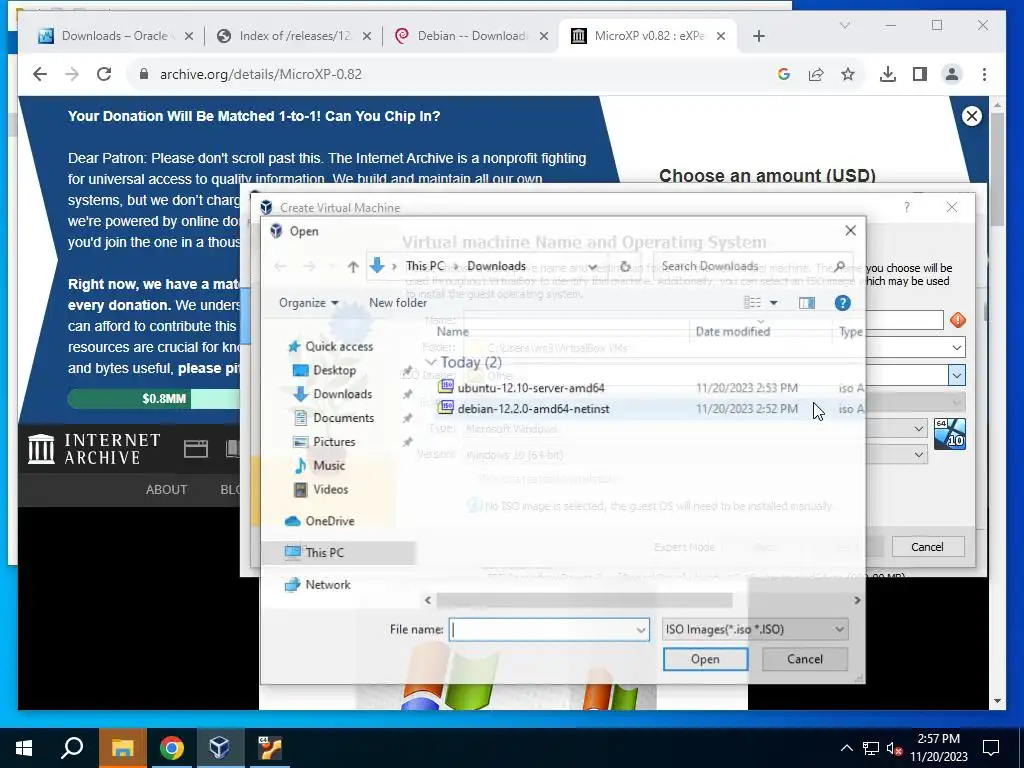Go back in the Open dialog navigation
The image size is (1024, 768).
click(x=280, y=266)
